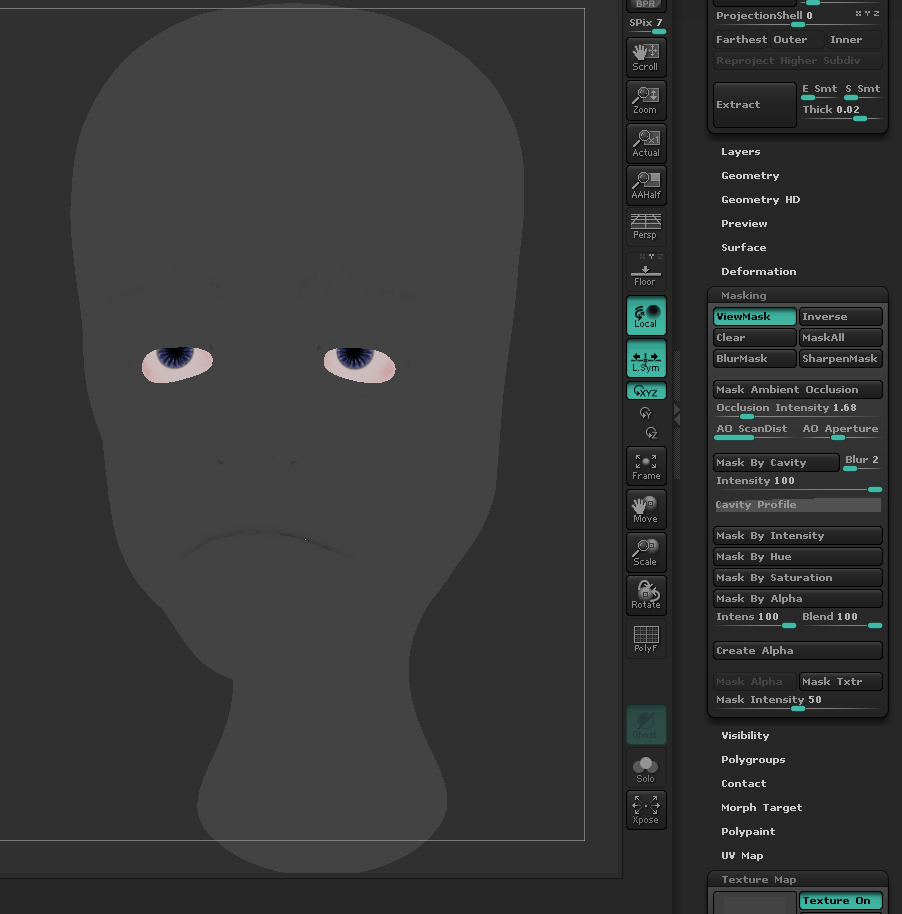Frame the mesh in the canvas

(x=645, y=466)
